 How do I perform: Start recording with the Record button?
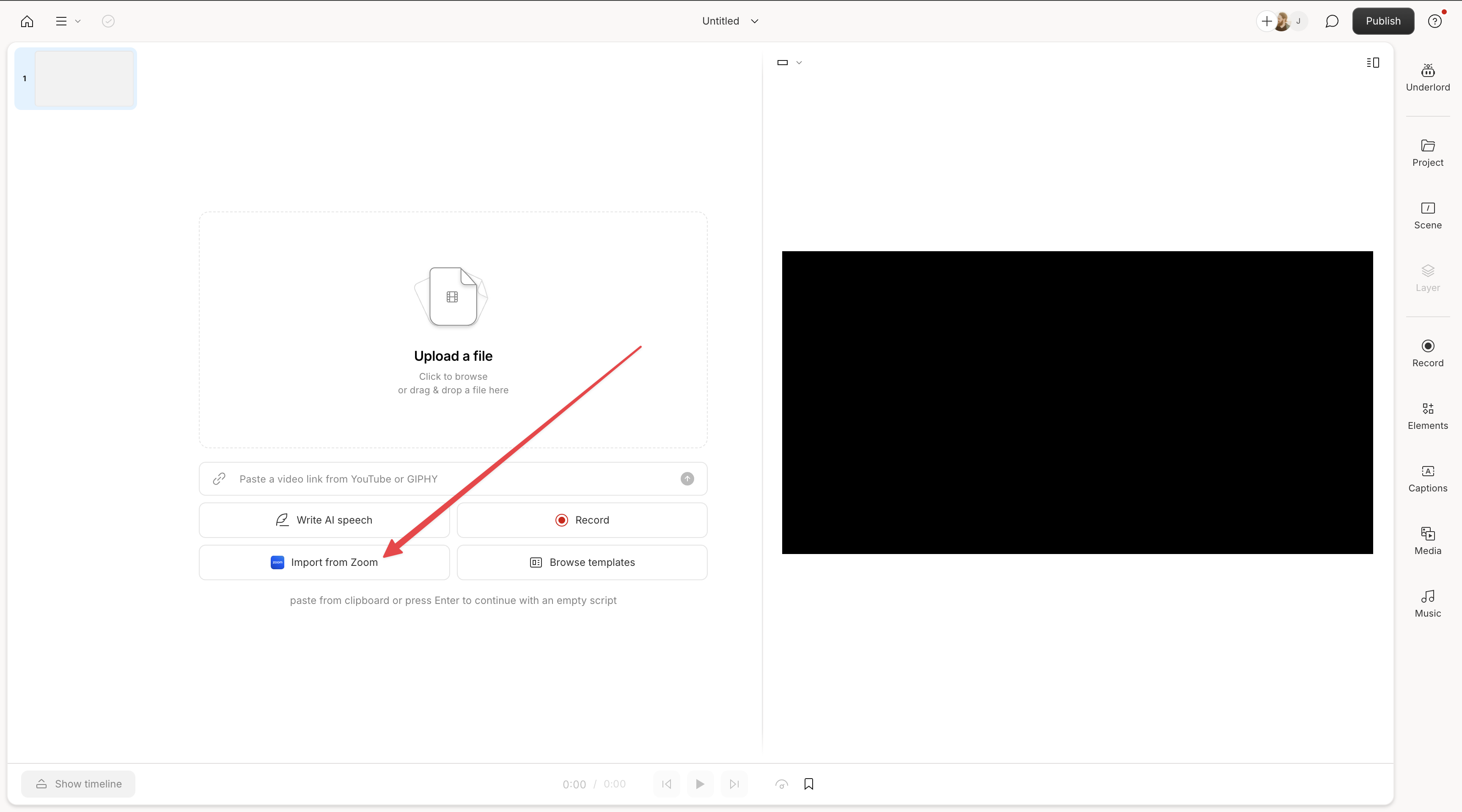[582, 520]
